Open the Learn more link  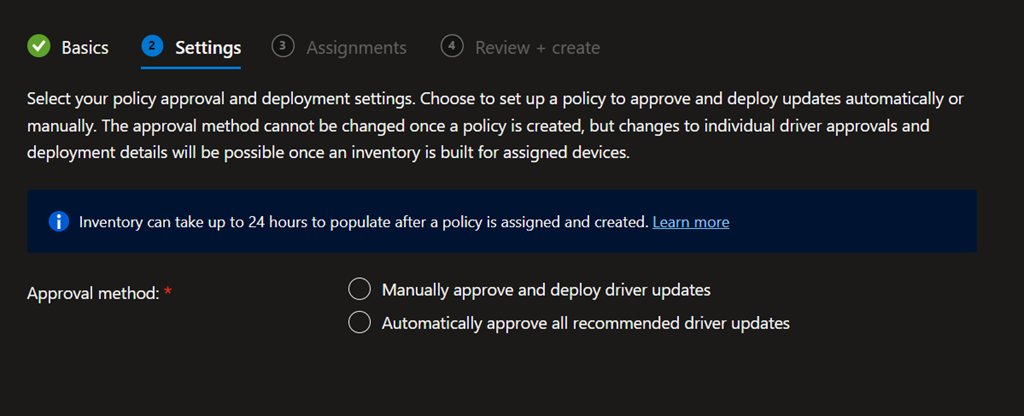[x=690, y=222]
